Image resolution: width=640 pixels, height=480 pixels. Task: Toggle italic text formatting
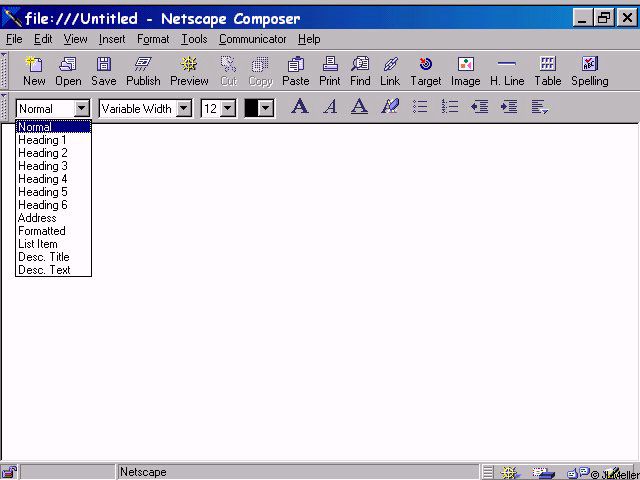(x=330, y=107)
